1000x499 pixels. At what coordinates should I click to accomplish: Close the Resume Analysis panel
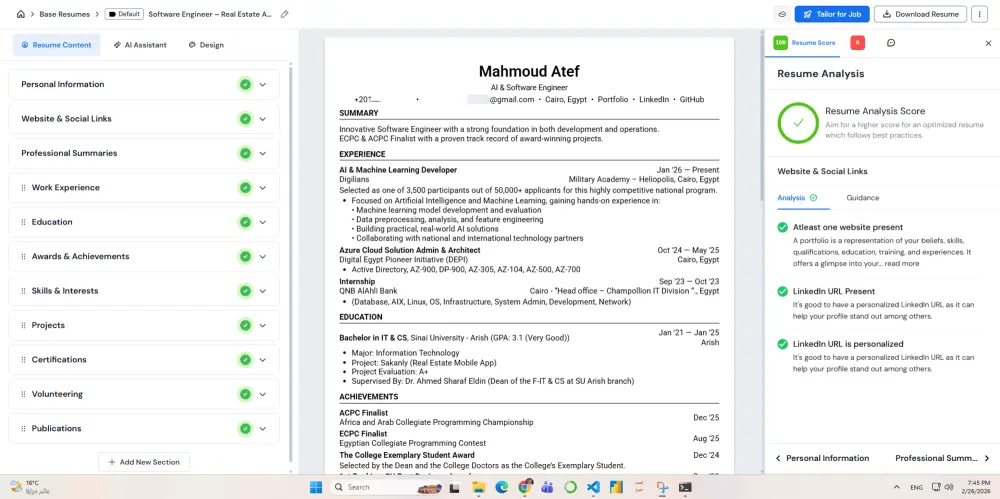988,43
